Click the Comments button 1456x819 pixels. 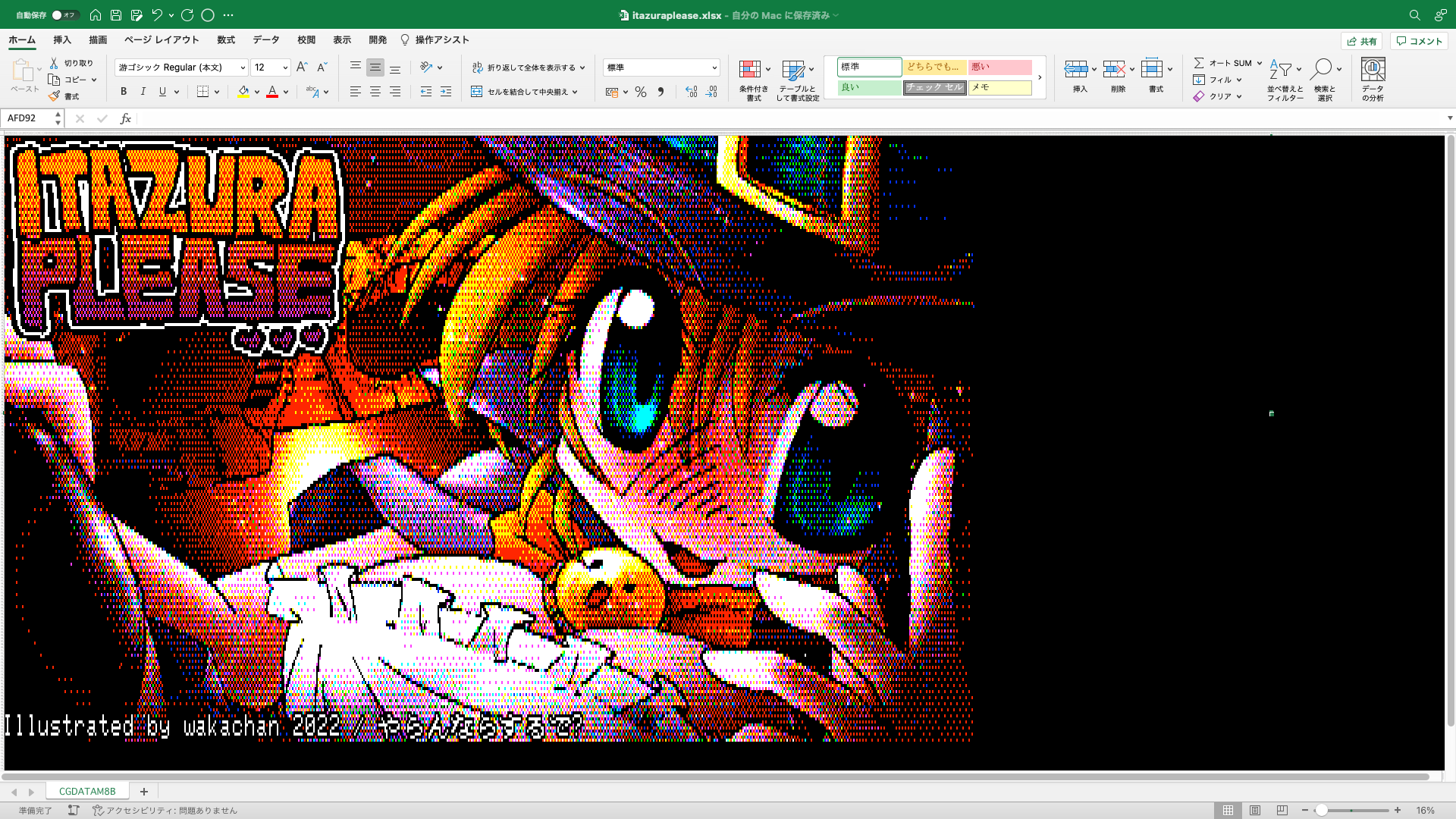pyautogui.click(x=1419, y=41)
